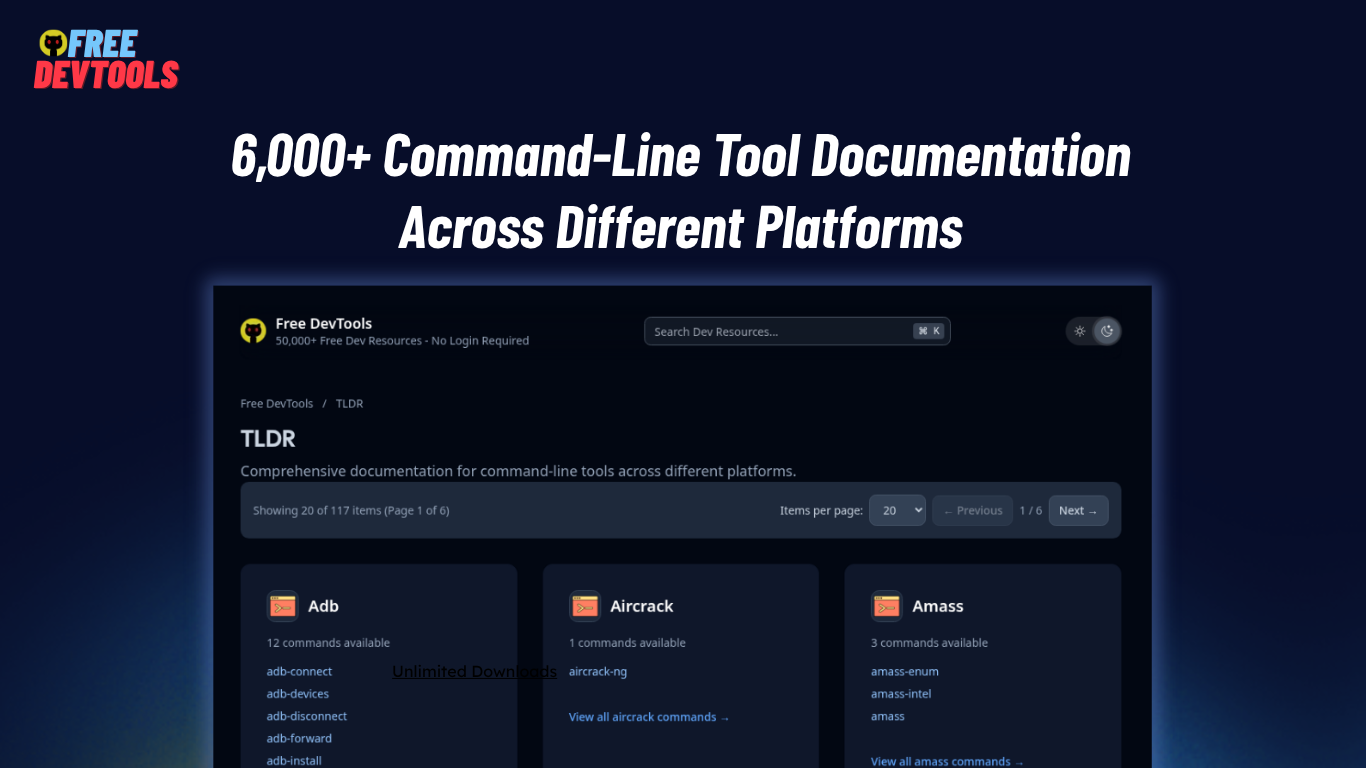Click the ⌘ K shortcut badge

929,331
